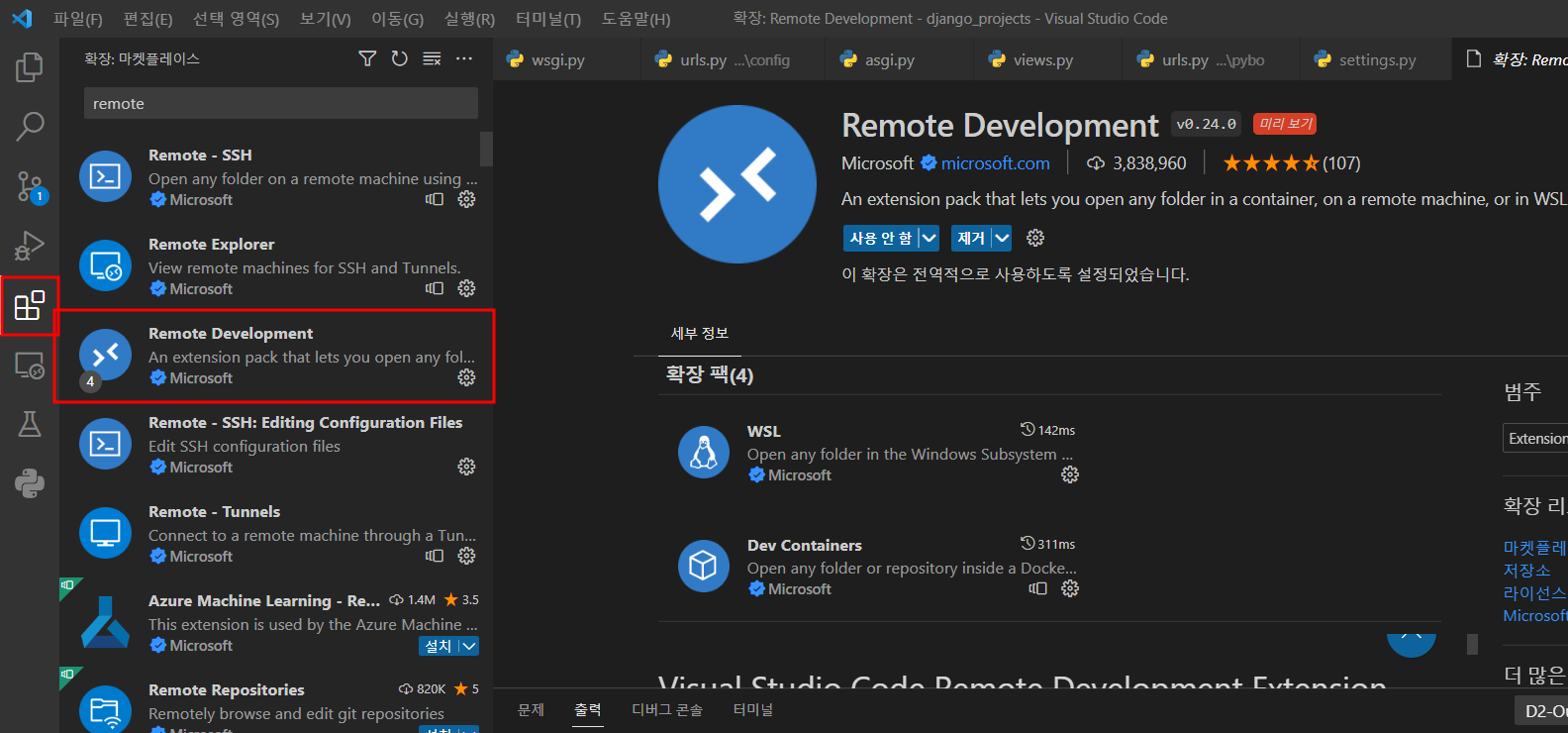Image resolution: width=1568 pixels, height=733 pixels.
Task: Open the Debug Console (디버그 콘솔) panel tab
Action: [667, 709]
